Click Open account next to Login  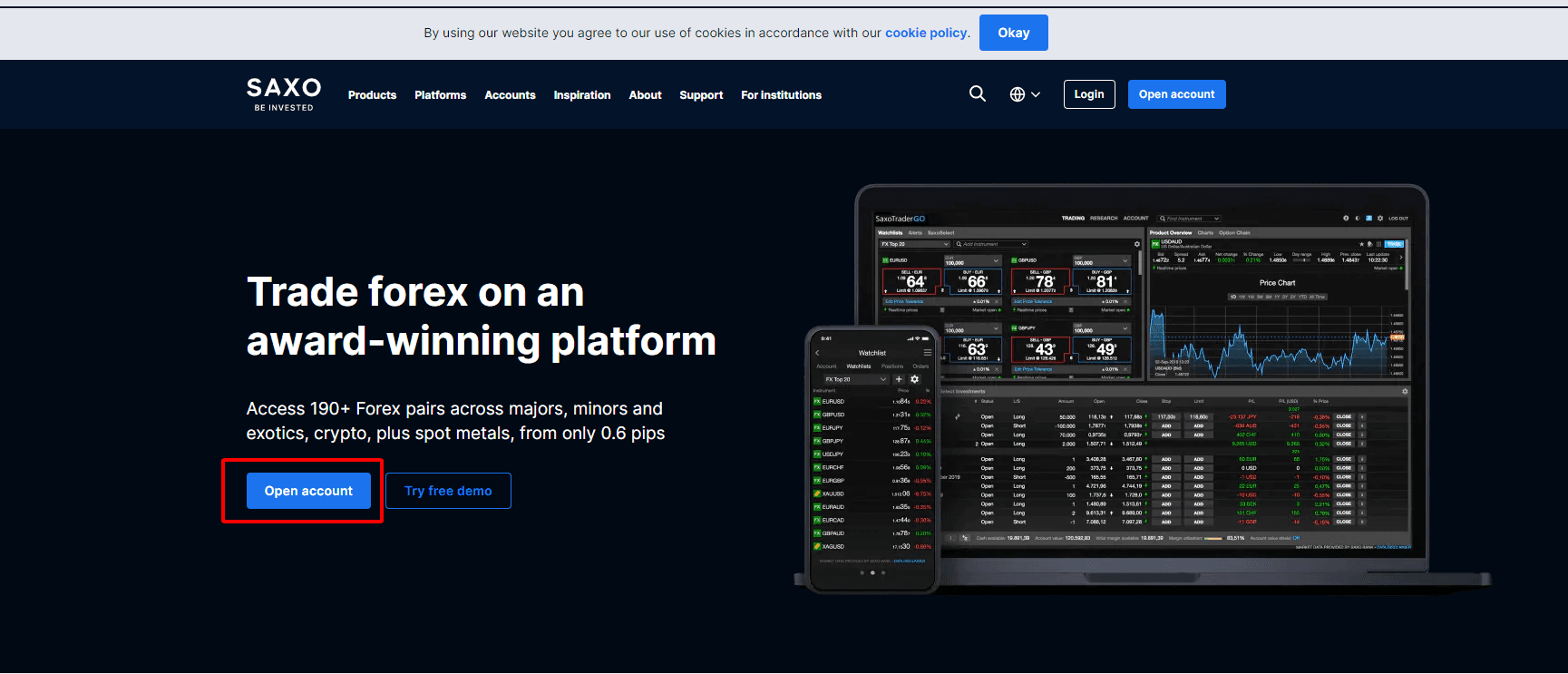[x=1176, y=94]
